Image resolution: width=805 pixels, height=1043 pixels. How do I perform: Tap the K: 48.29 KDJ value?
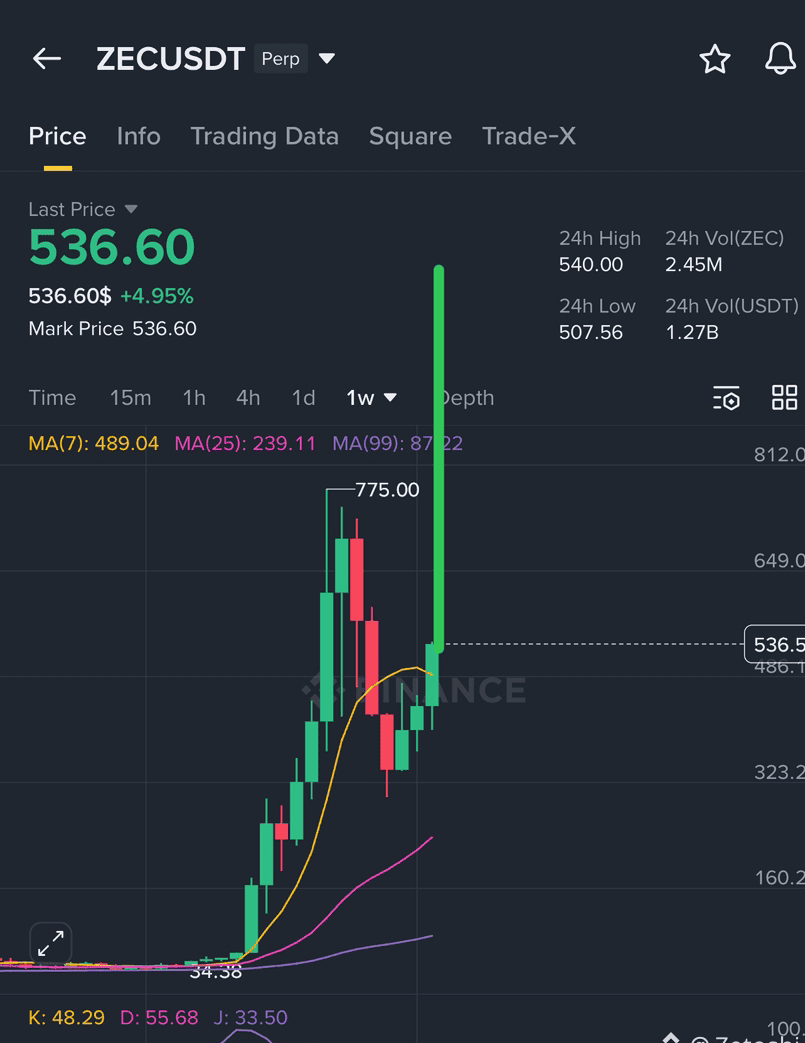tap(67, 1017)
